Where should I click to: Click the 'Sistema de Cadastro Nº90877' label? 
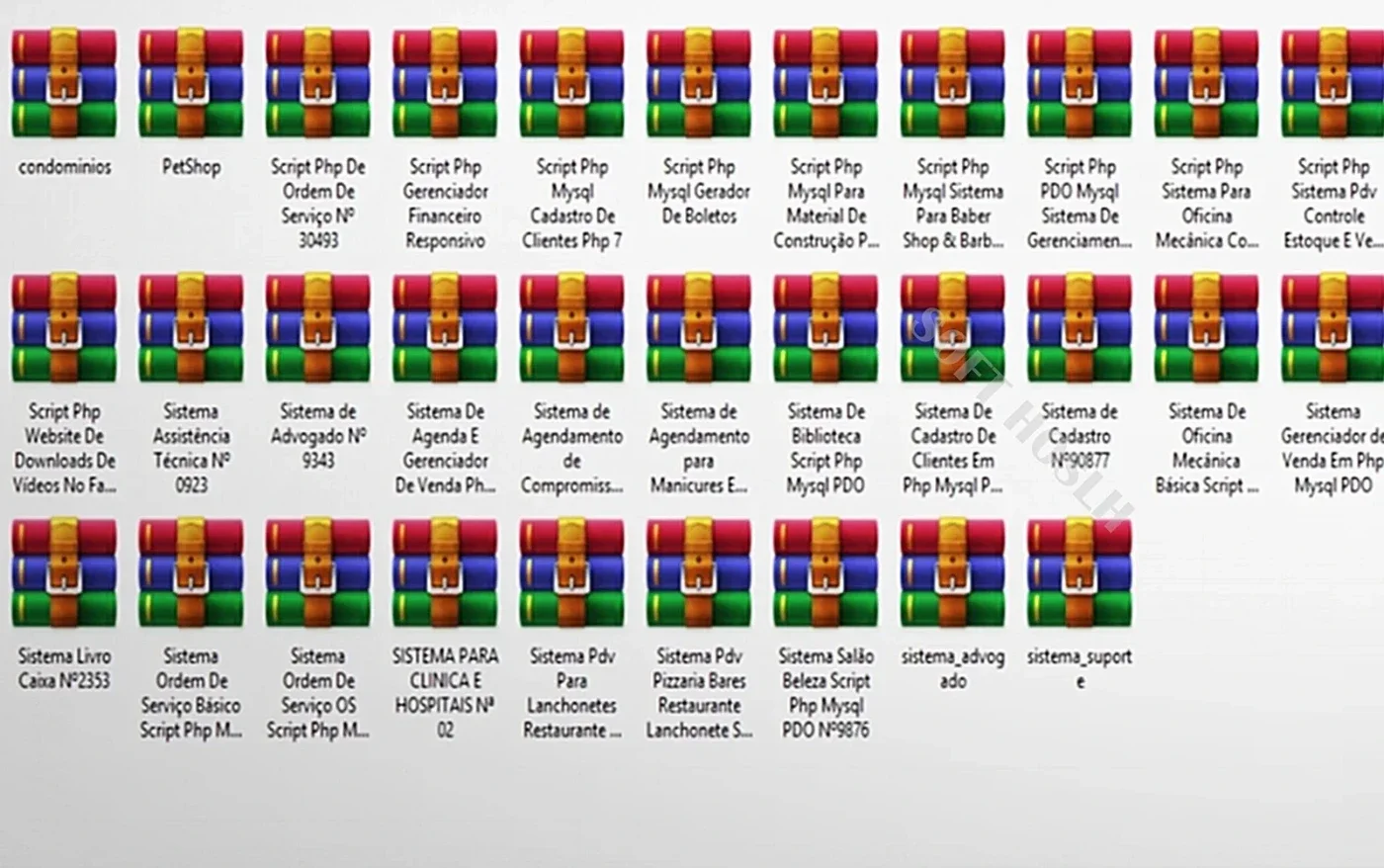pos(1080,436)
